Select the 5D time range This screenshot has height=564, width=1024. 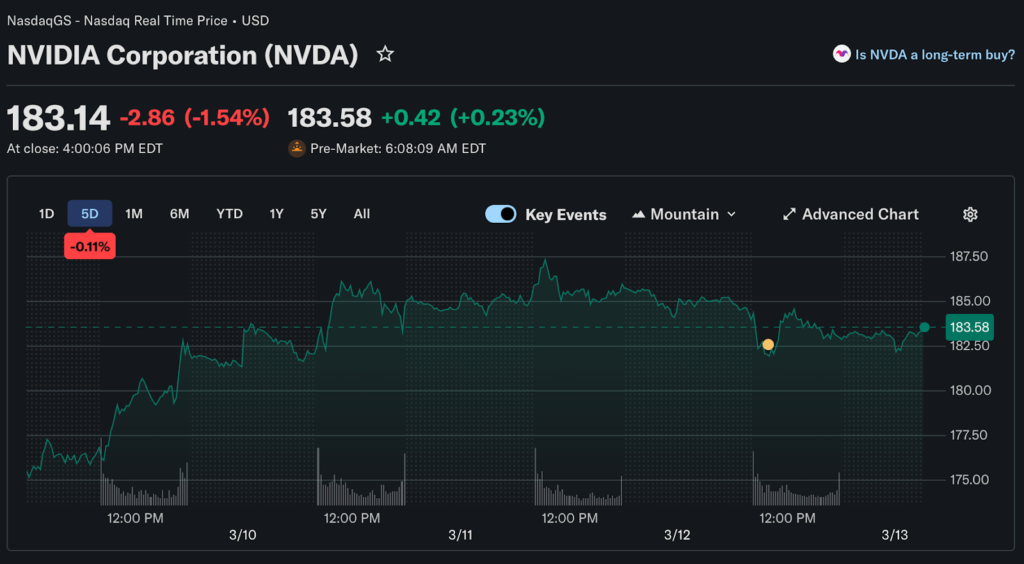[90, 213]
